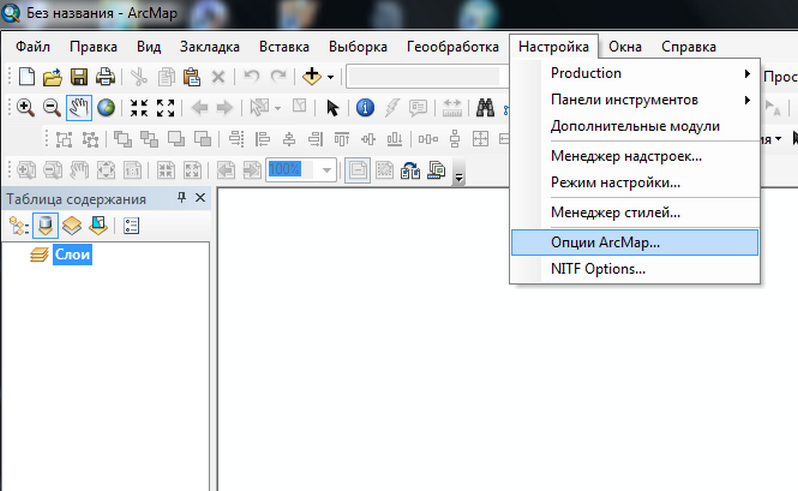798x491 pixels.
Task: Click the align left layout icon
Action: click(262, 139)
